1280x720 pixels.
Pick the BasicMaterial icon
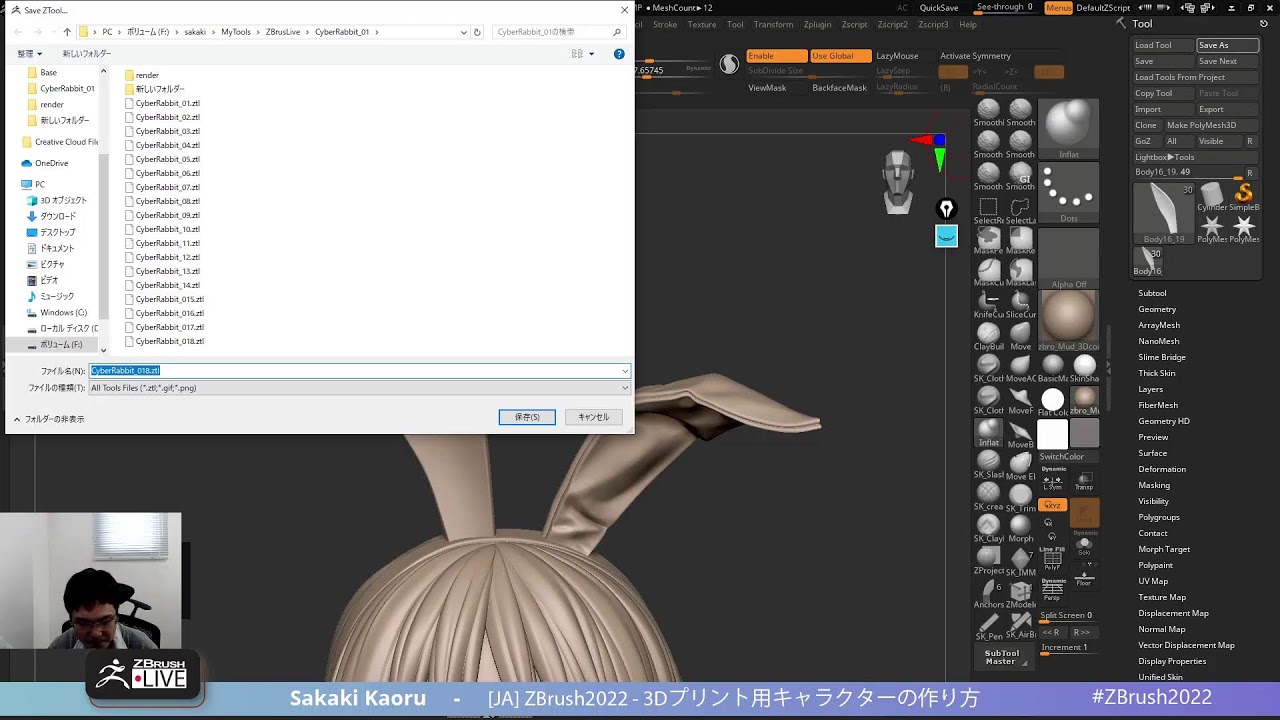point(1052,368)
